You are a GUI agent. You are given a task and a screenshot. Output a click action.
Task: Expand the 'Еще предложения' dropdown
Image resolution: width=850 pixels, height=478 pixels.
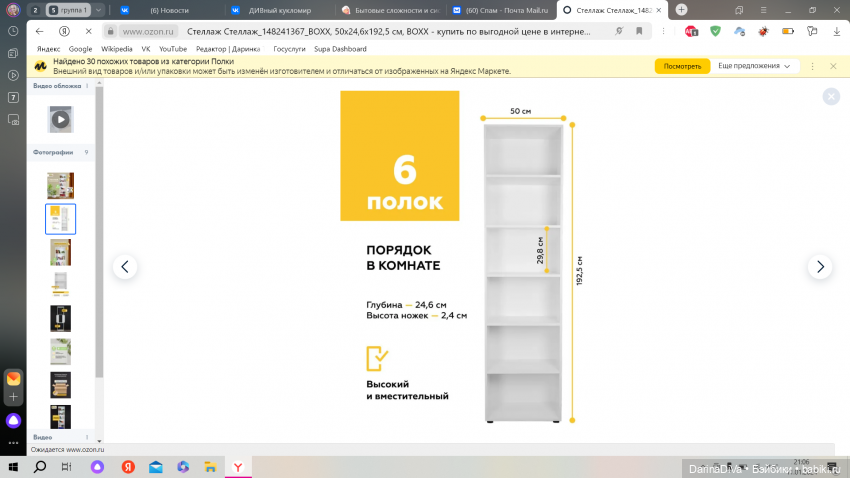pos(757,66)
